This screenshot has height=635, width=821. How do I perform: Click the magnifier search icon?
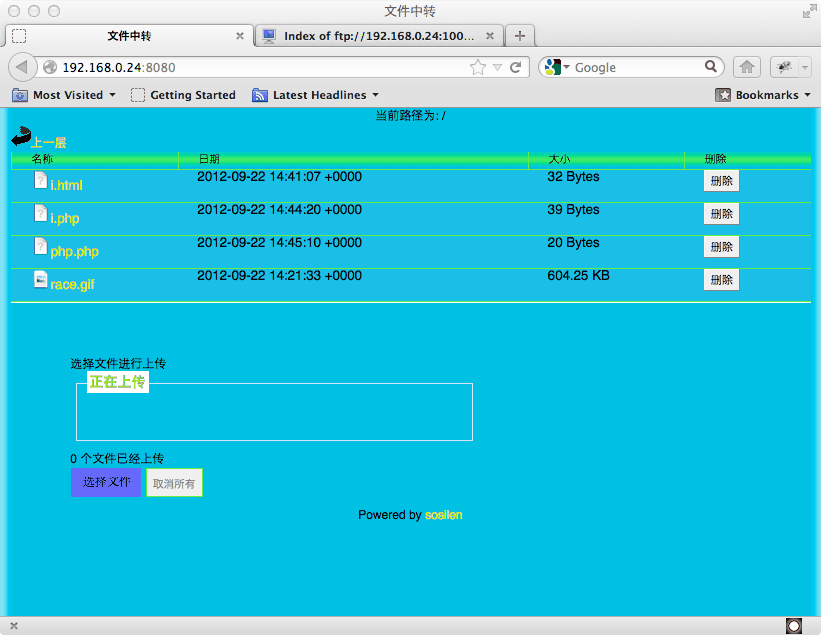pyautogui.click(x=712, y=67)
